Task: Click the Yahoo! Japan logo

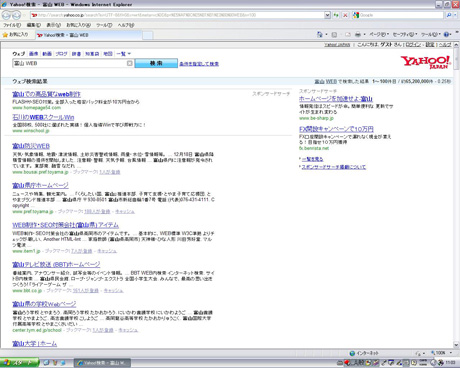Action: coord(426,62)
